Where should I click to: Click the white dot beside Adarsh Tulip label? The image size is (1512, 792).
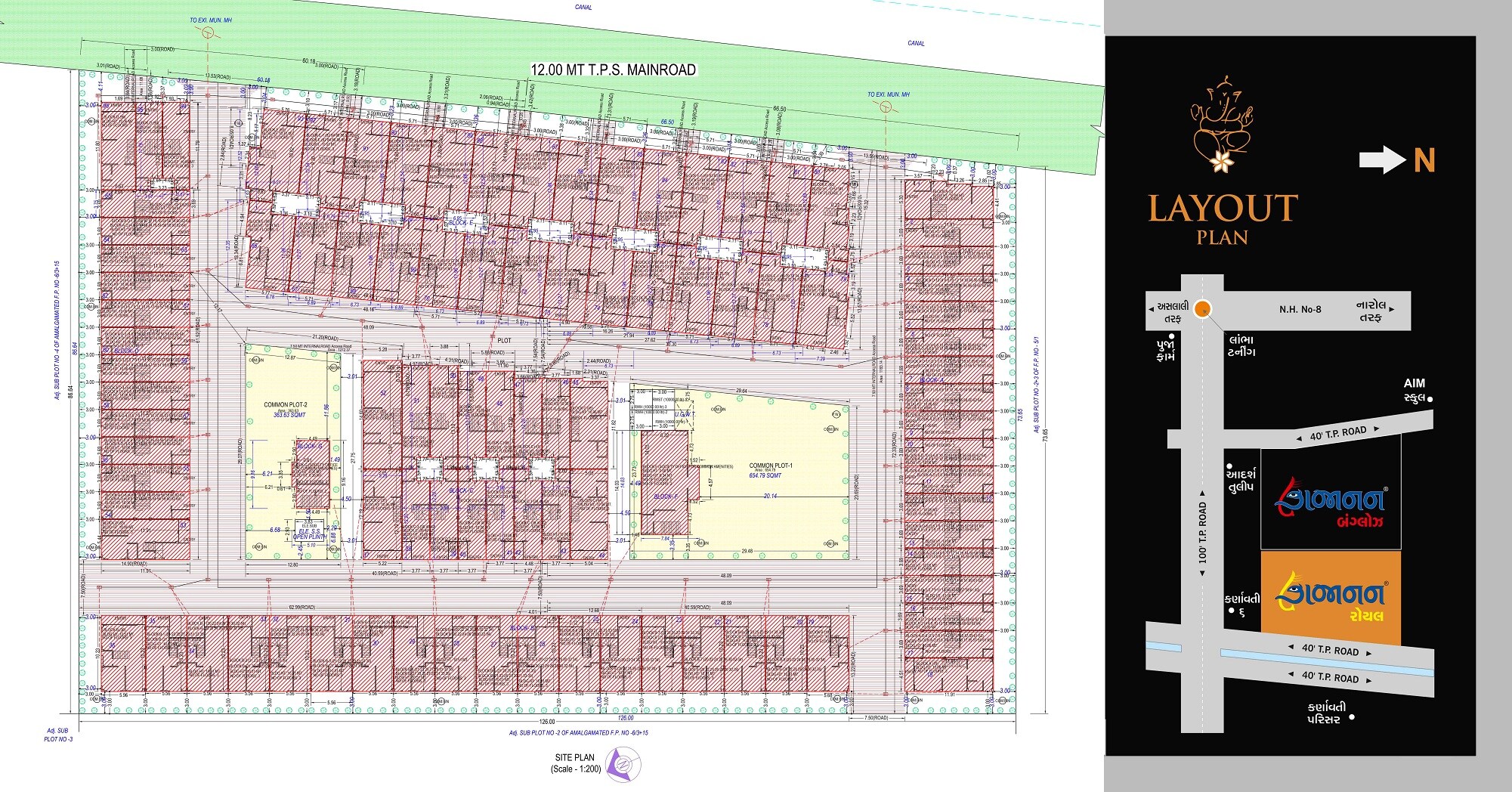click(1229, 466)
